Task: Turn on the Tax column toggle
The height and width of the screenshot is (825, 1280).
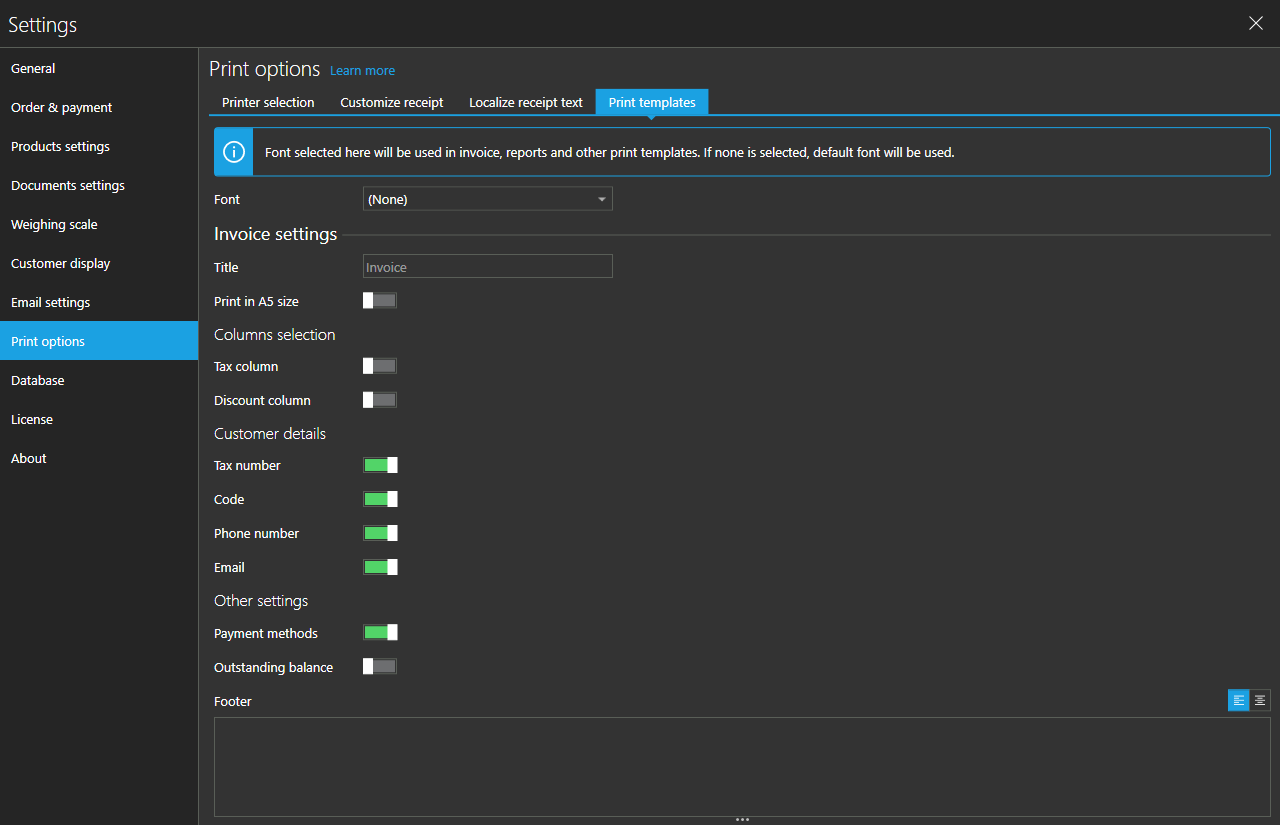Action: [380, 366]
